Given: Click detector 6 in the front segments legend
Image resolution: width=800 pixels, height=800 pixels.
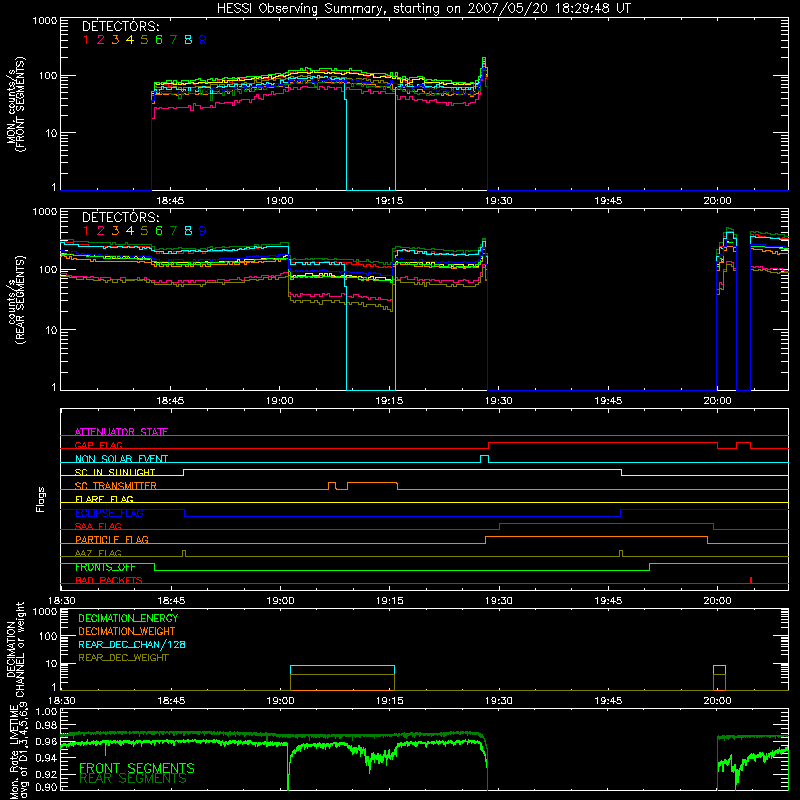Looking at the screenshot, I should pyautogui.click(x=159, y=40).
